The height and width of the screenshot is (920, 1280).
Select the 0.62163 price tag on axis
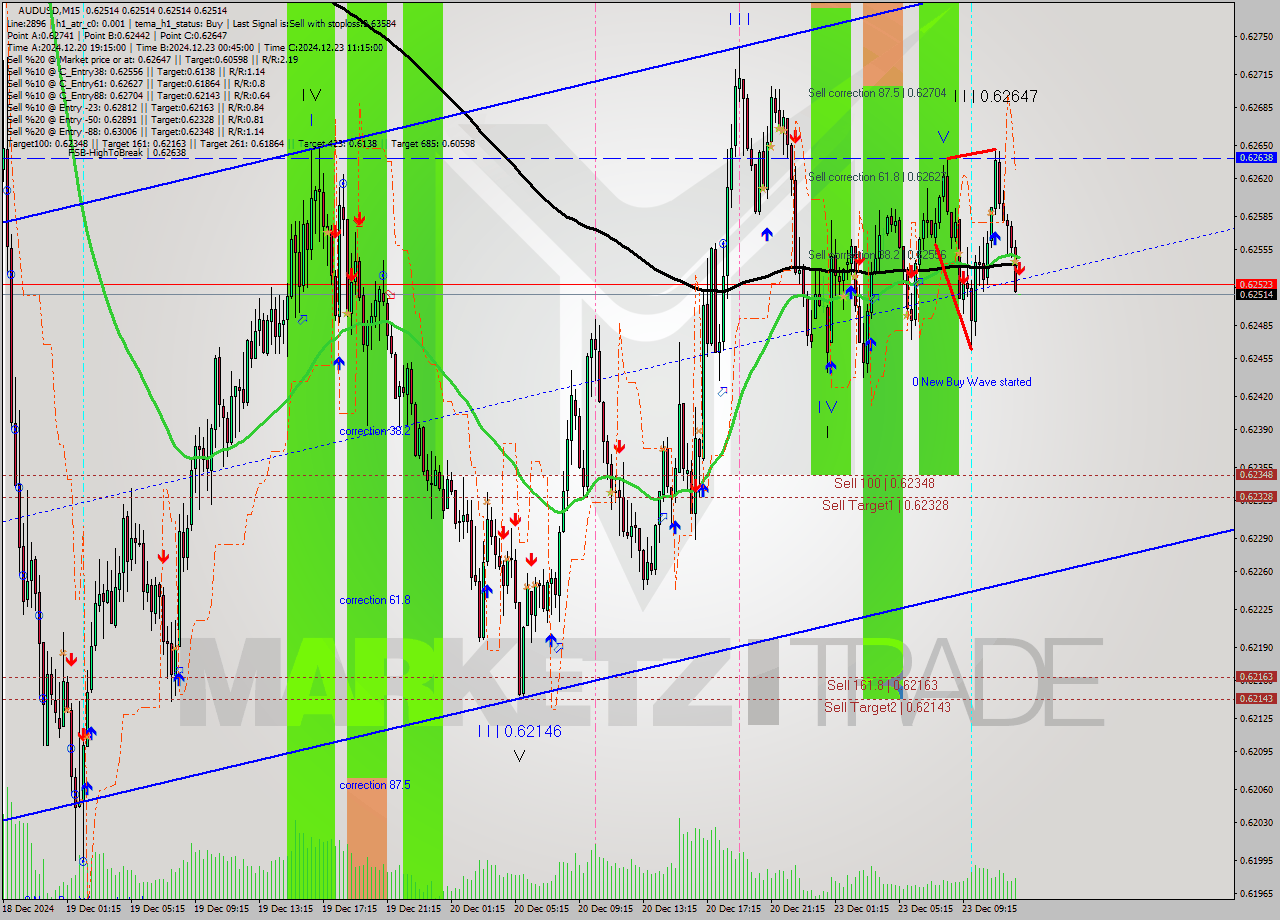pyautogui.click(x=1256, y=677)
